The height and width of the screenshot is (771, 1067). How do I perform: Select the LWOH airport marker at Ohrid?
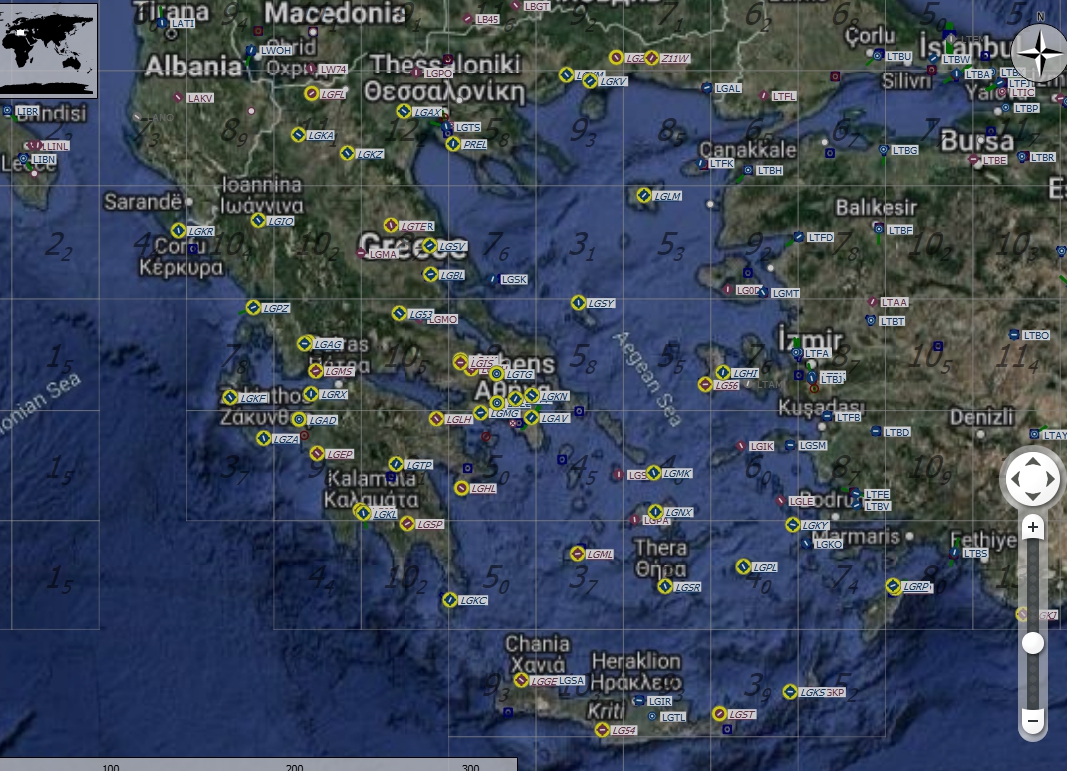[x=251, y=50]
